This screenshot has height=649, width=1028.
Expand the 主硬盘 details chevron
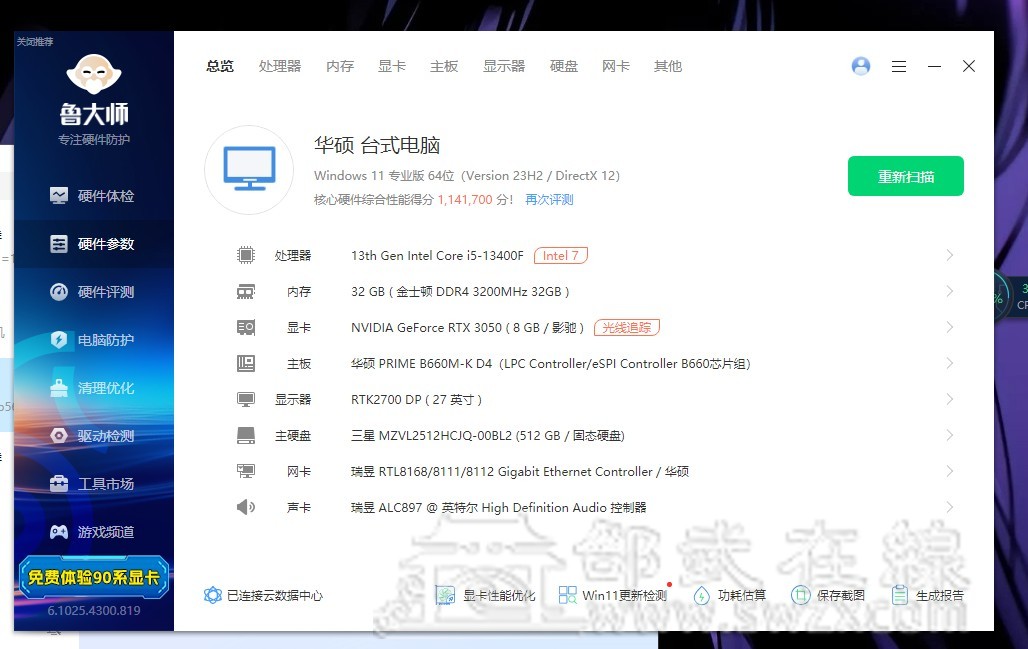pyautogui.click(x=949, y=436)
